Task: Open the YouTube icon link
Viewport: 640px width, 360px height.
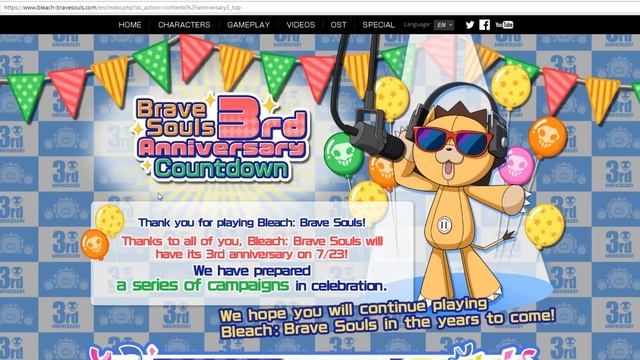Action: tap(504, 25)
